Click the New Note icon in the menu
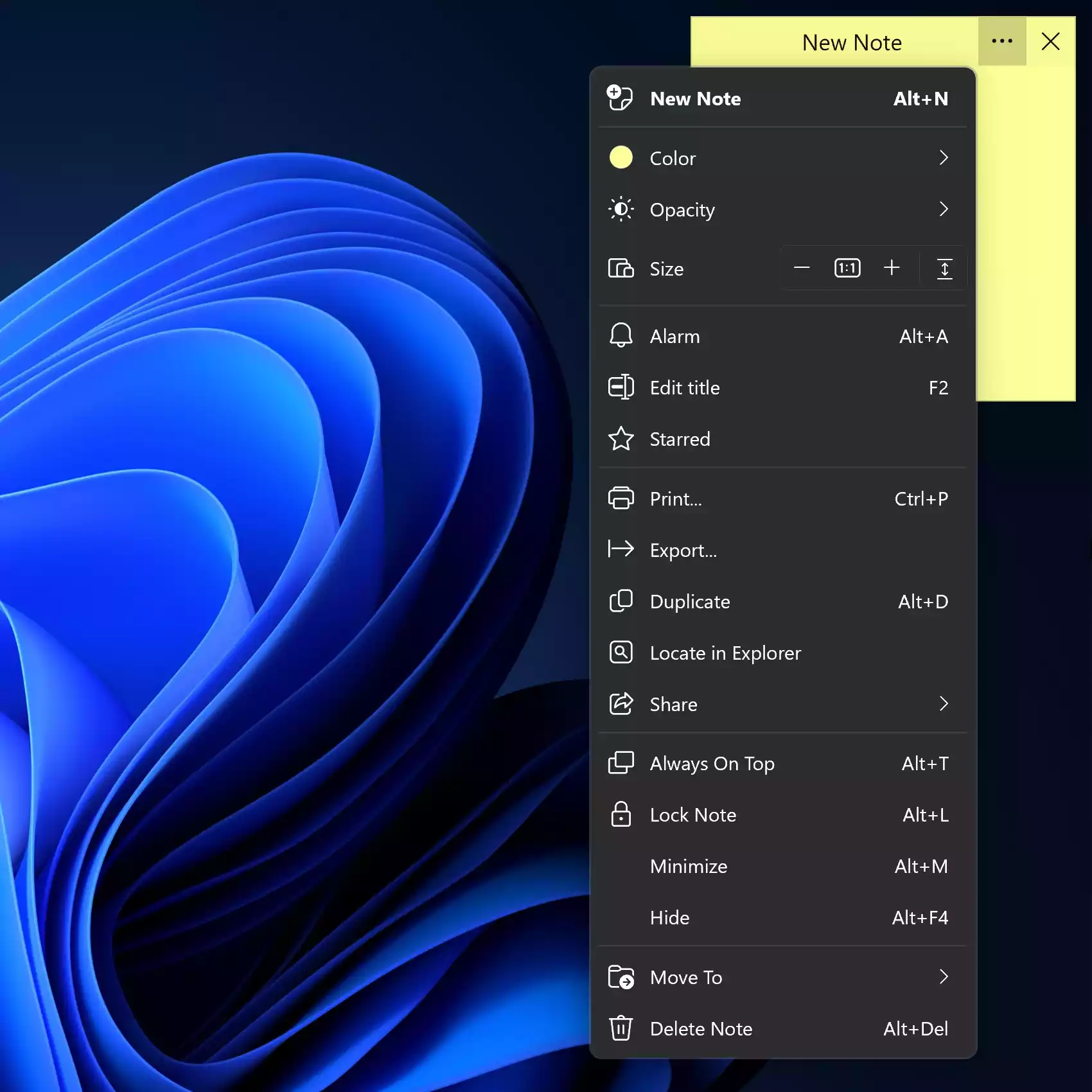This screenshot has height=1092, width=1092. point(620,98)
